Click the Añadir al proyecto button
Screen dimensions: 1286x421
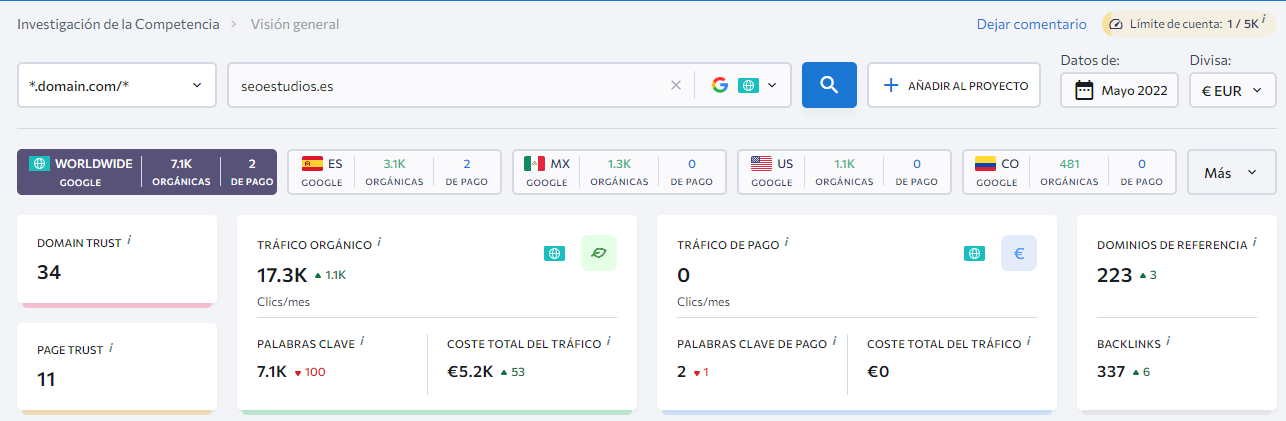[x=954, y=85]
